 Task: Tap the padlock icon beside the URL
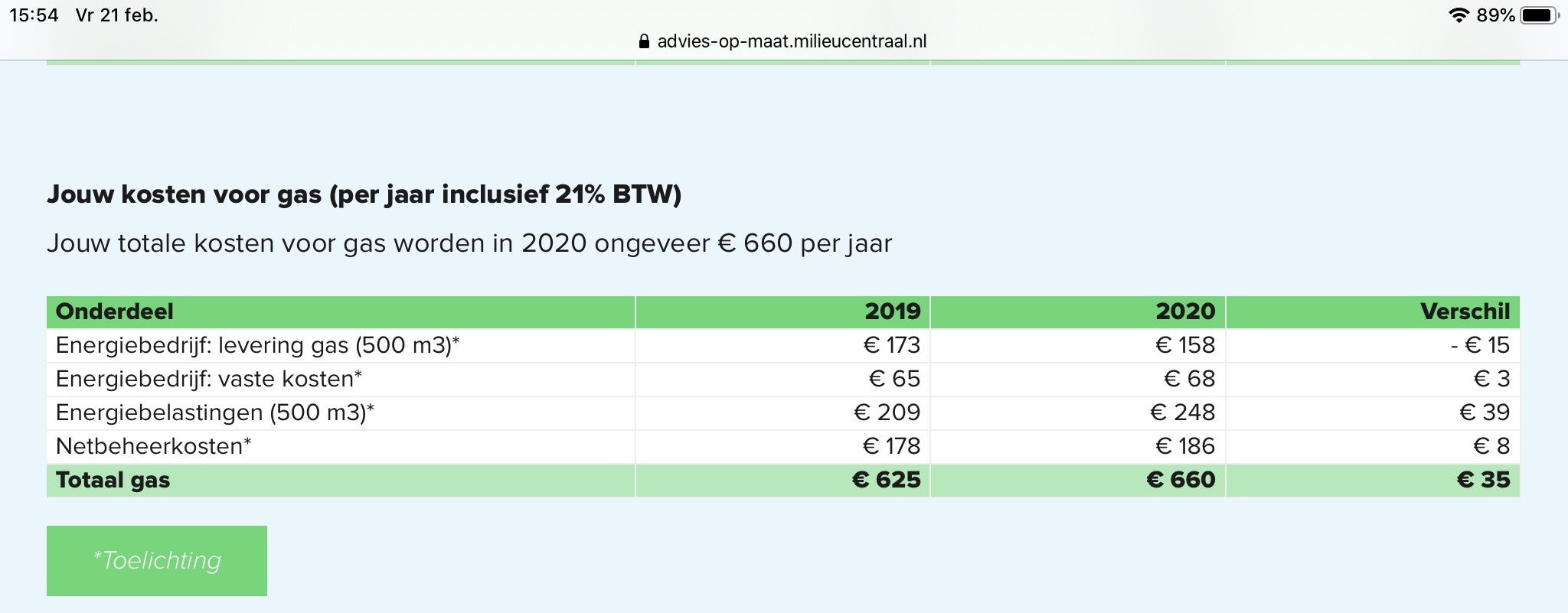tap(644, 41)
